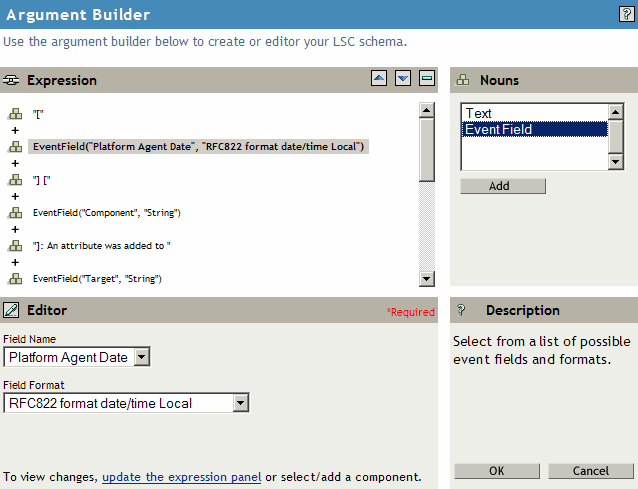Click the node icon for the opening bracket text
The width and height of the screenshot is (638, 489).
coord(15,114)
